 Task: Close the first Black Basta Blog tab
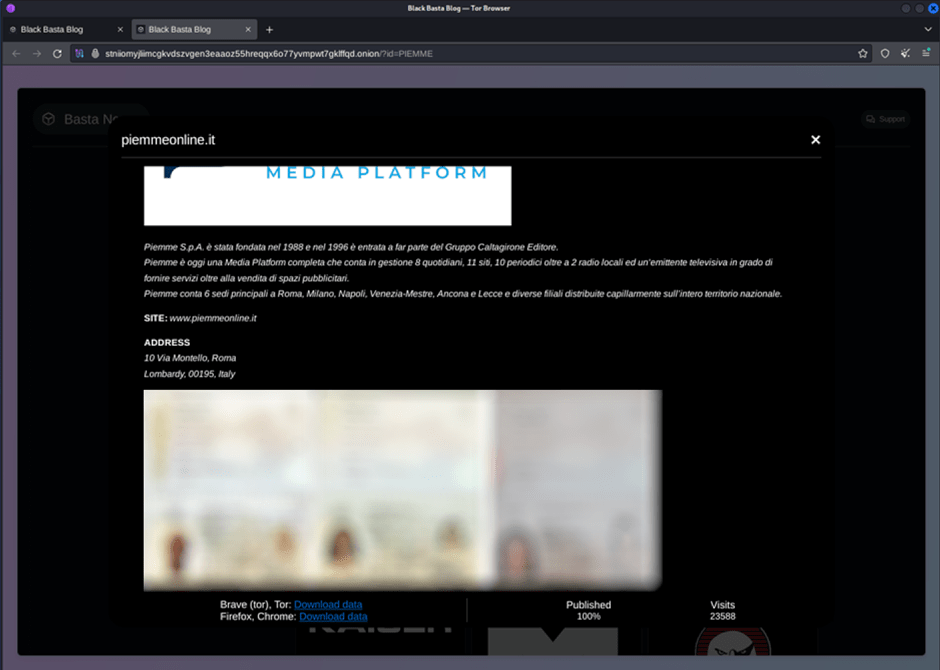point(120,30)
